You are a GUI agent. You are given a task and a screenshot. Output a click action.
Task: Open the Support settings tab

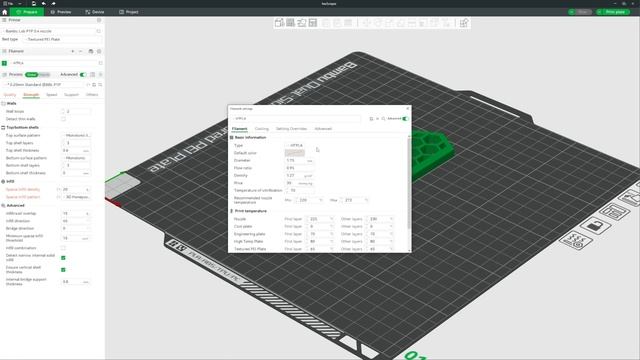click(71, 95)
